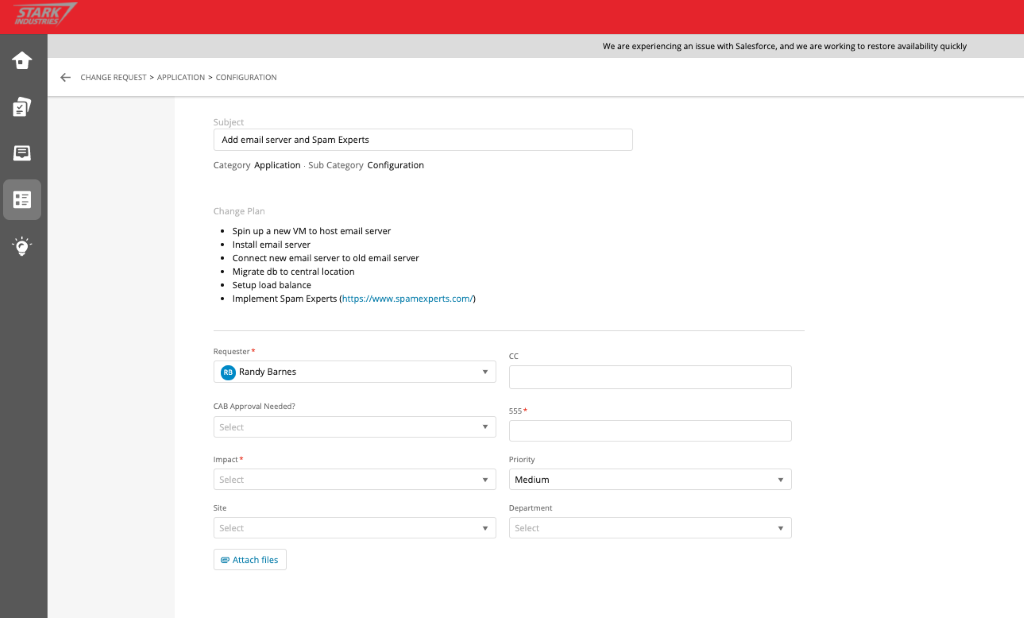Image resolution: width=1024 pixels, height=618 pixels.
Task: Click 'Migrate db to central location' bullet
Action: pos(293,272)
